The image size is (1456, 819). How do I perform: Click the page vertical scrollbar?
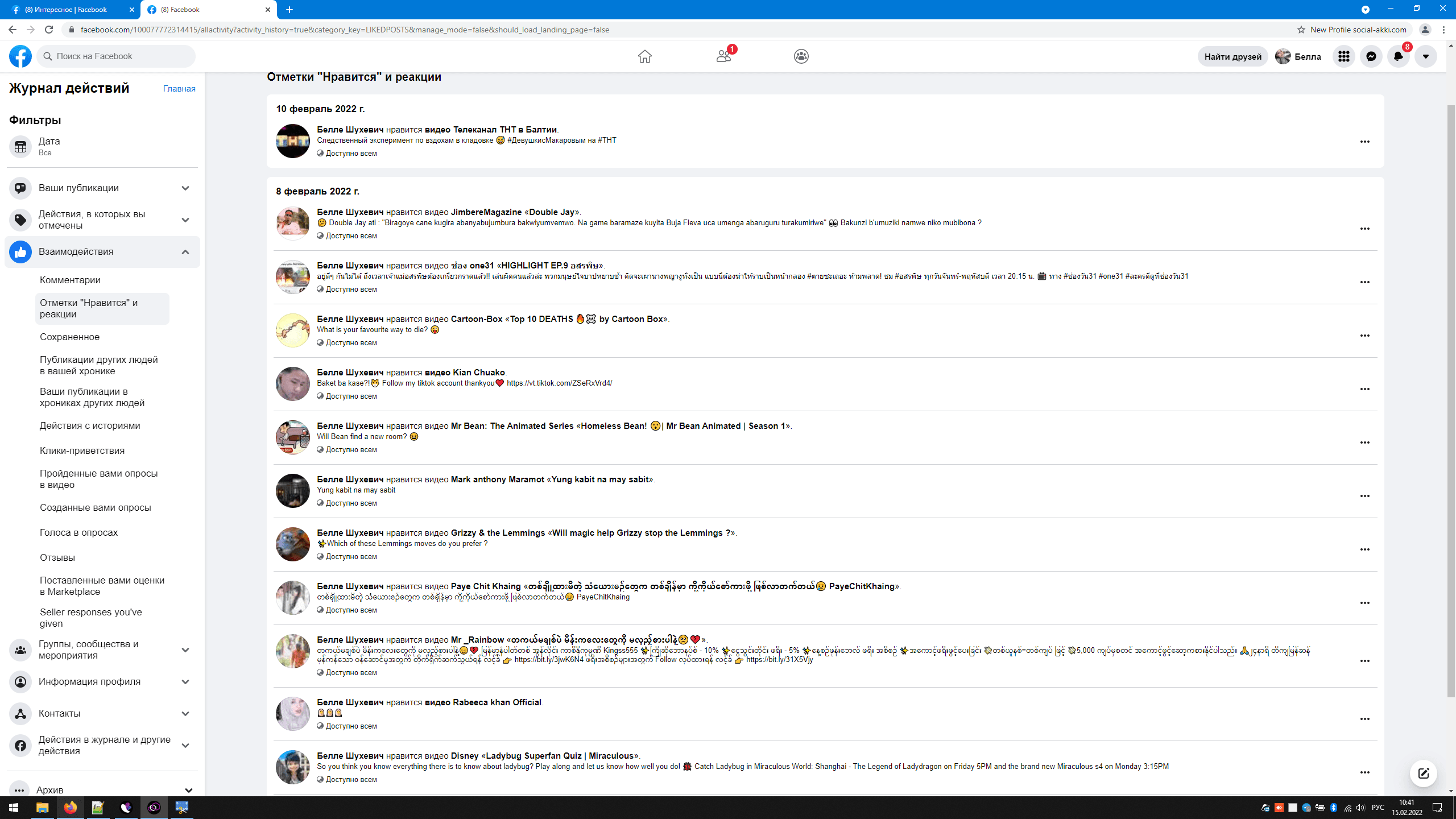1451,401
